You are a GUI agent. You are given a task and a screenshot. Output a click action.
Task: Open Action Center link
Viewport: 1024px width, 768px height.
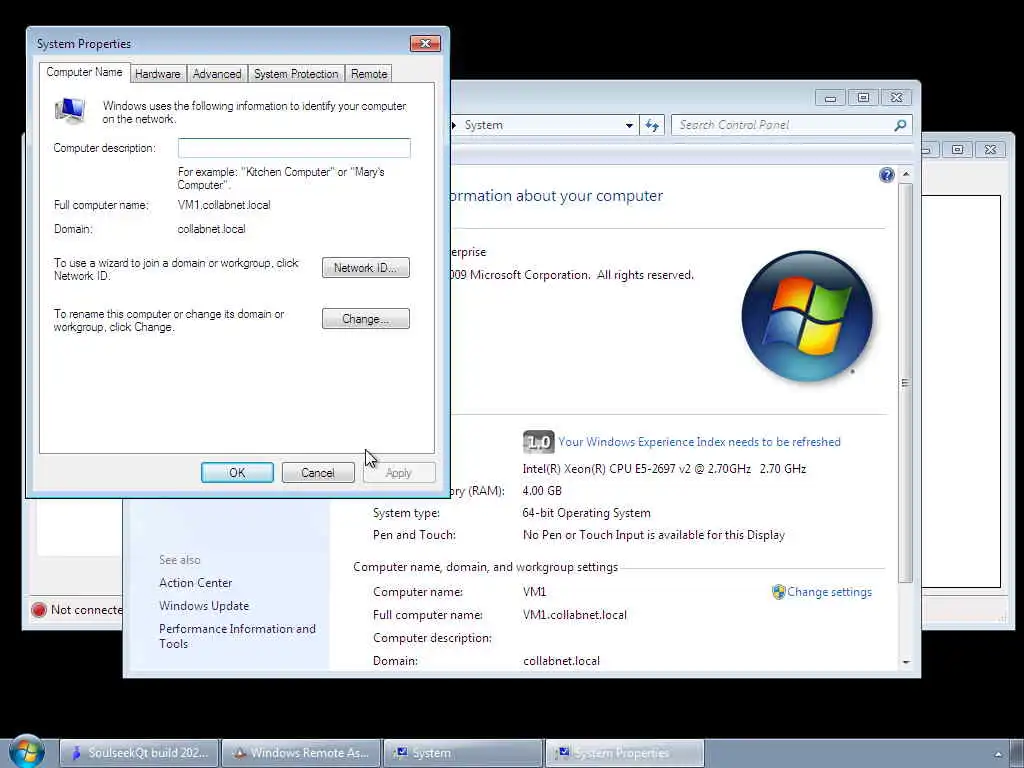(x=195, y=583)
